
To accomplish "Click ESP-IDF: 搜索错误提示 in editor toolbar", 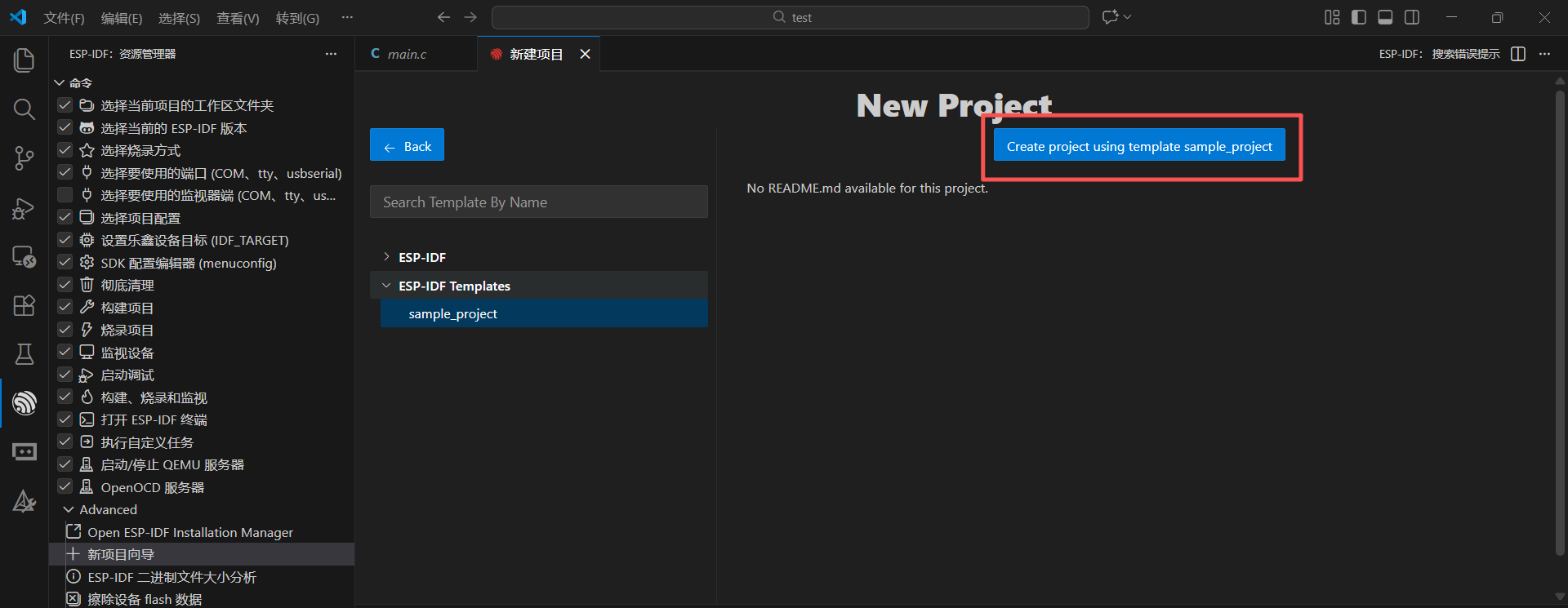I will click(1439, 54).
